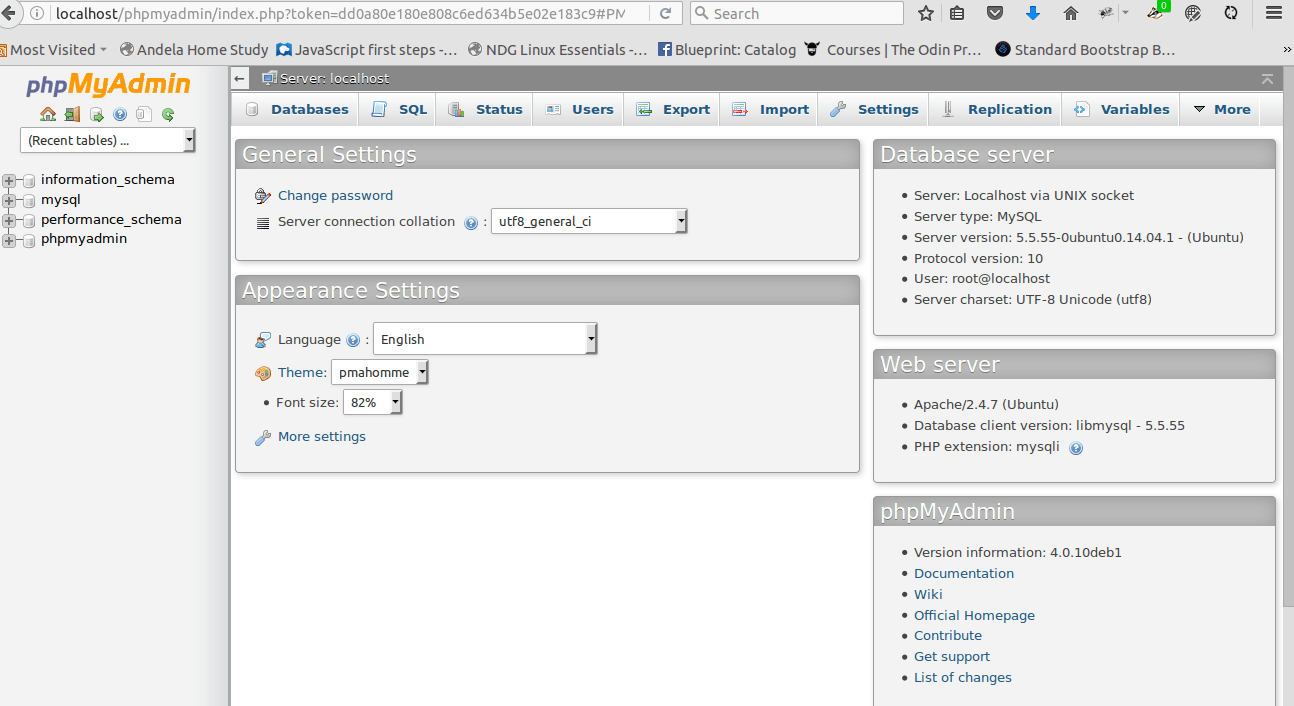Open Firefox downloads arrow icon
The height and width of the screenshot is (706, 1294).
coord(1033,13)
